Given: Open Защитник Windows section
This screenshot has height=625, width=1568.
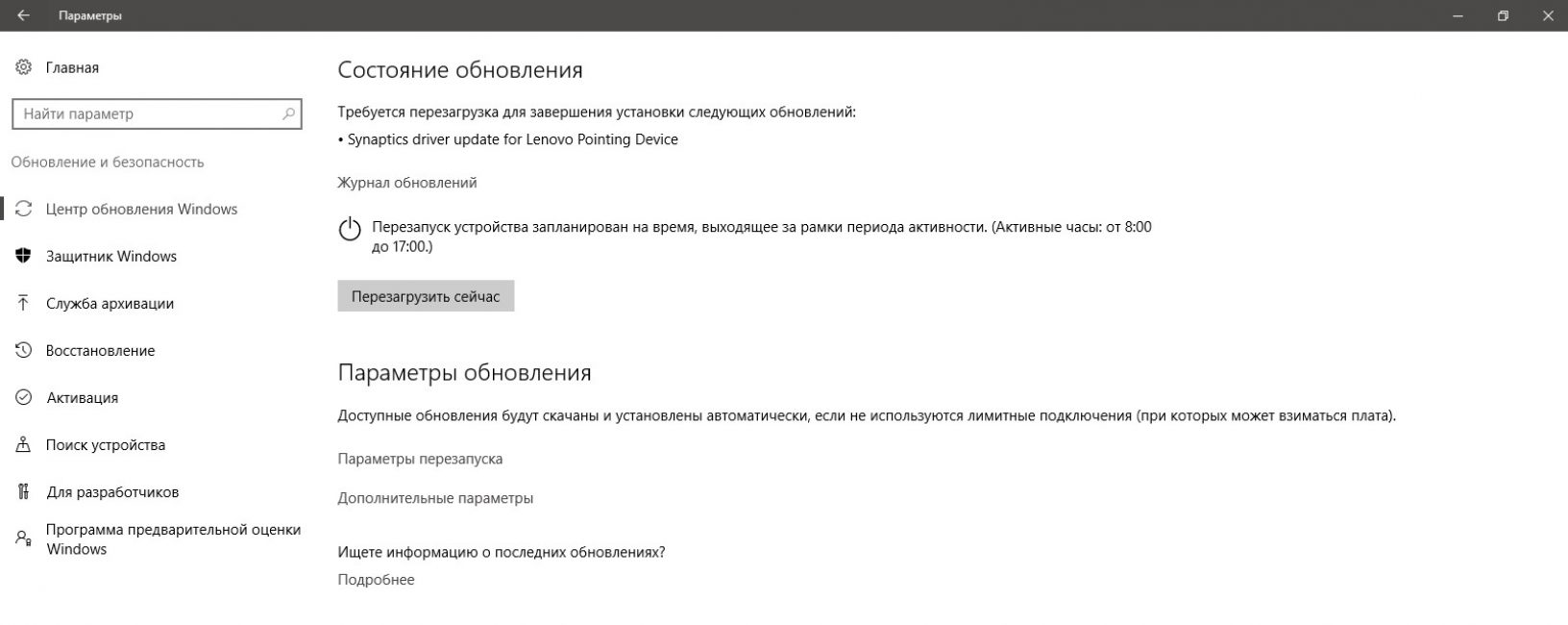Looking at the screenshot, I should point(111,256).
